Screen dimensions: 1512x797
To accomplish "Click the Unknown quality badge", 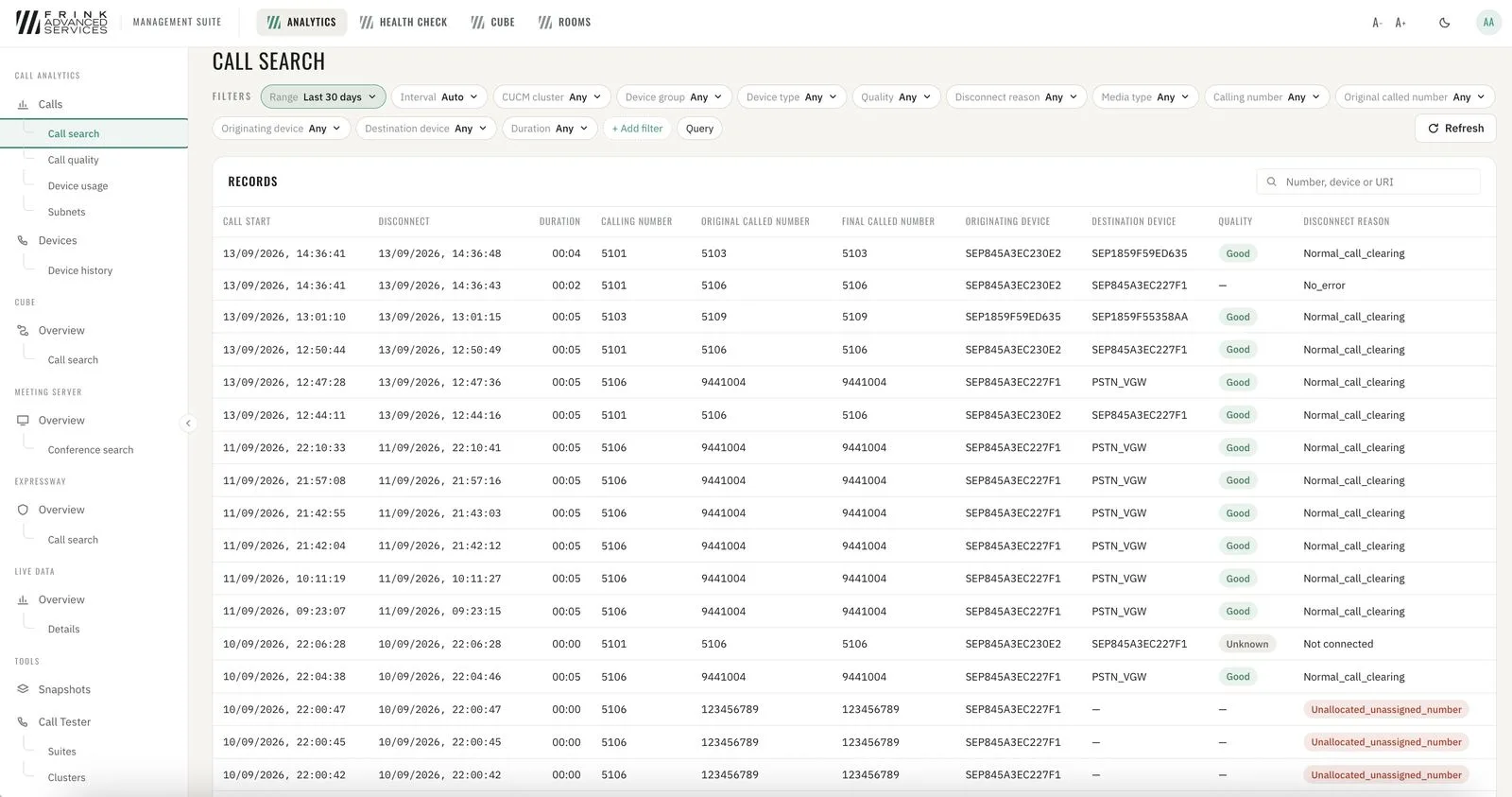I will [1247, 644].
